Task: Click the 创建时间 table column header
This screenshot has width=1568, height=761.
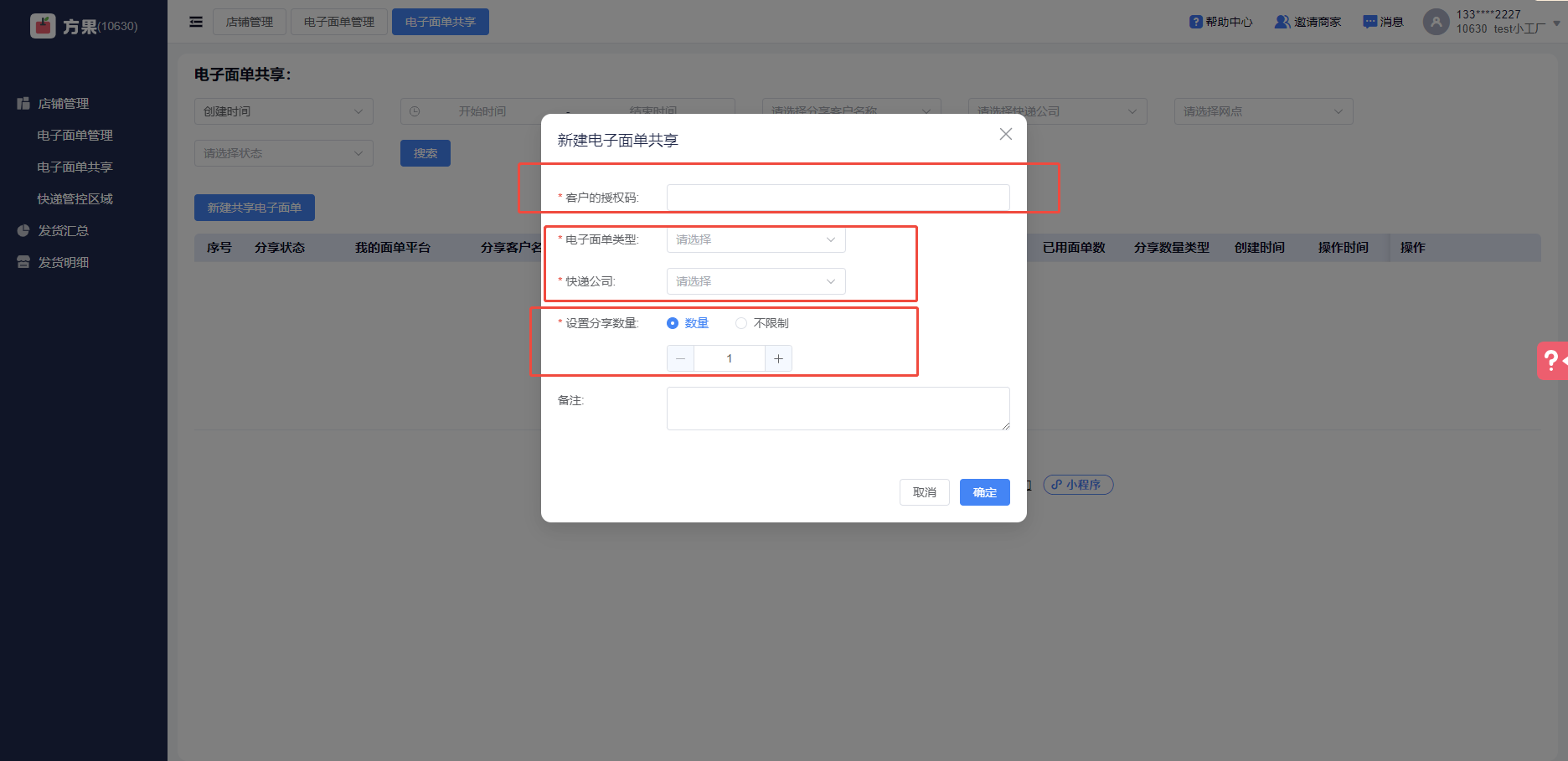Action: [x=1260, y=248]
